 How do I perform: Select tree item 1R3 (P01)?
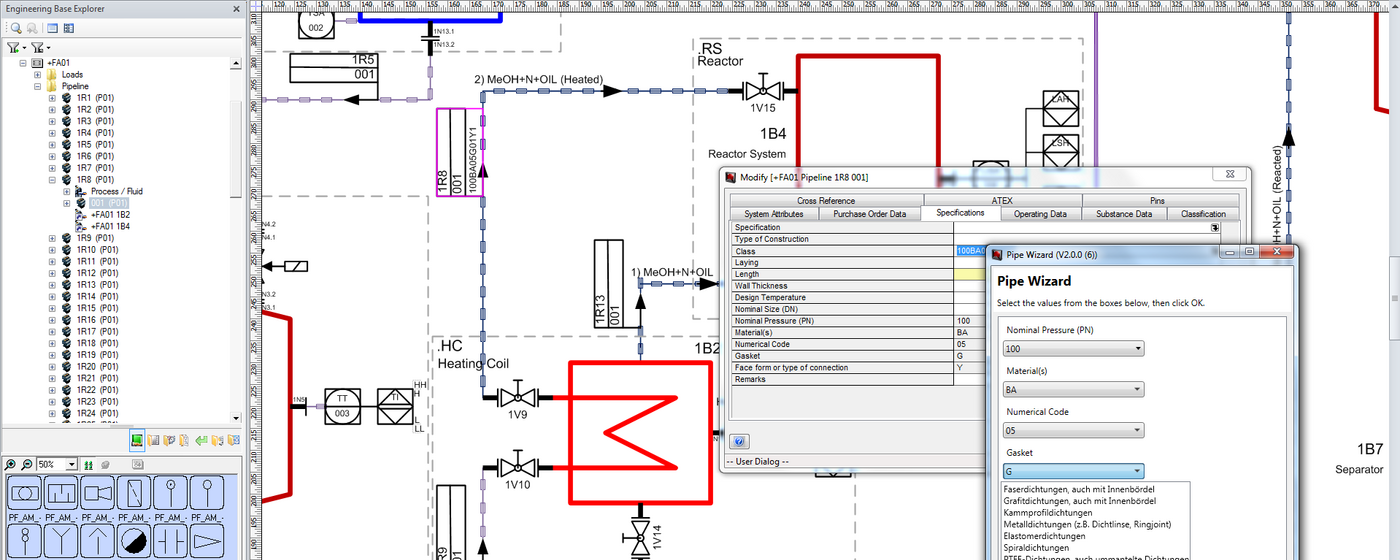(x=95, y=121)
